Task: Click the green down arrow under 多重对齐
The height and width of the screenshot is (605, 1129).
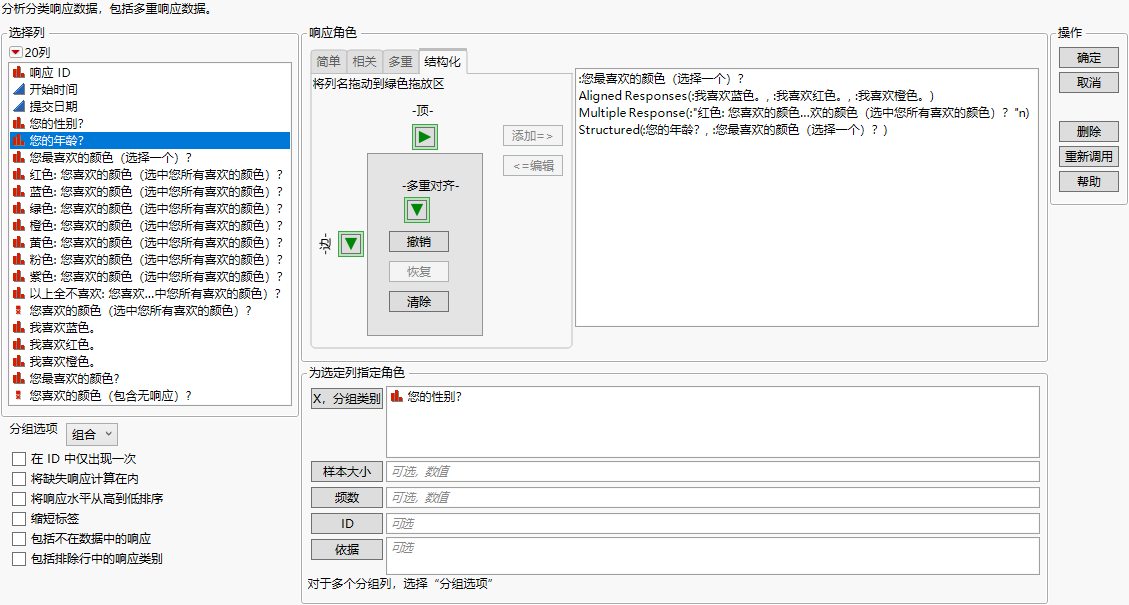Action: click(x=418, y=209)
